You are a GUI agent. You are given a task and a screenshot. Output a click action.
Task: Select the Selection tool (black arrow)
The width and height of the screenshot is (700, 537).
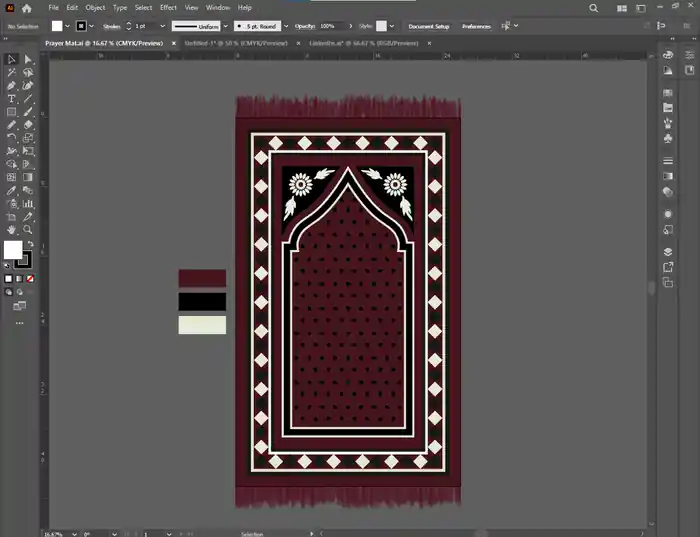click(12, 59)
